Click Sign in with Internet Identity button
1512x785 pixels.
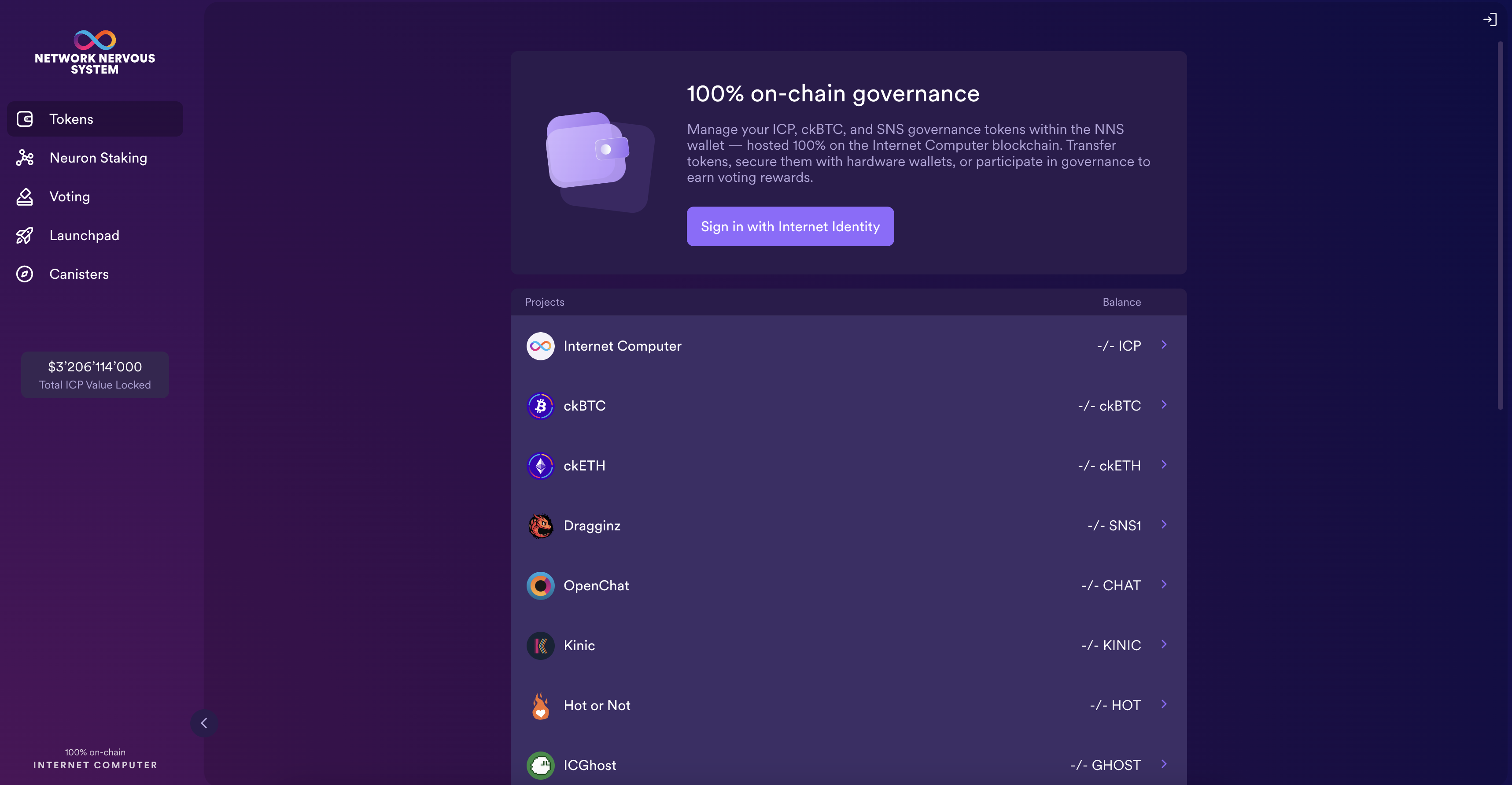click(x=790, y=226)
